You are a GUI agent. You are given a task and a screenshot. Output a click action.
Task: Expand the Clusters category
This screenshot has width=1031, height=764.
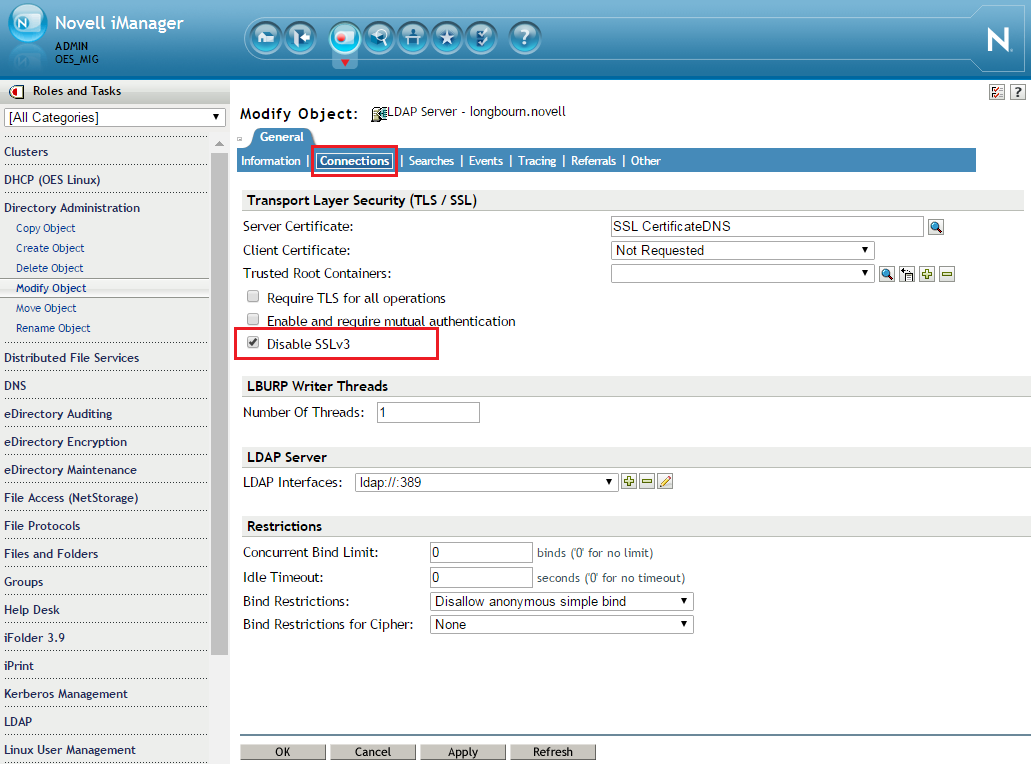click(26, 152)
